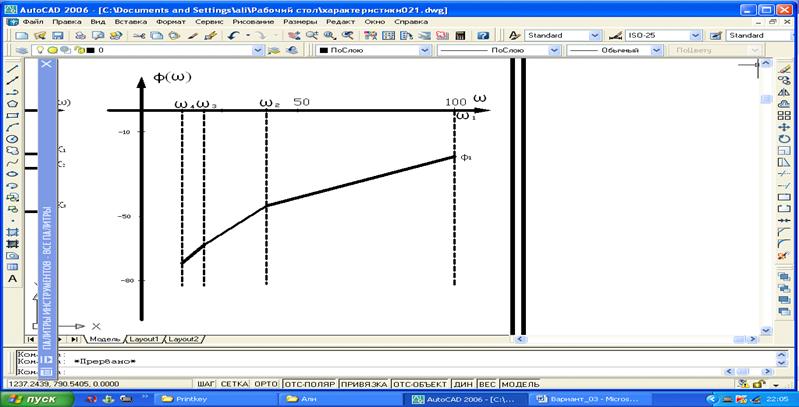Screen dimensions: 799x407
Task: Open the Правка menu
Action: [67, 22]
